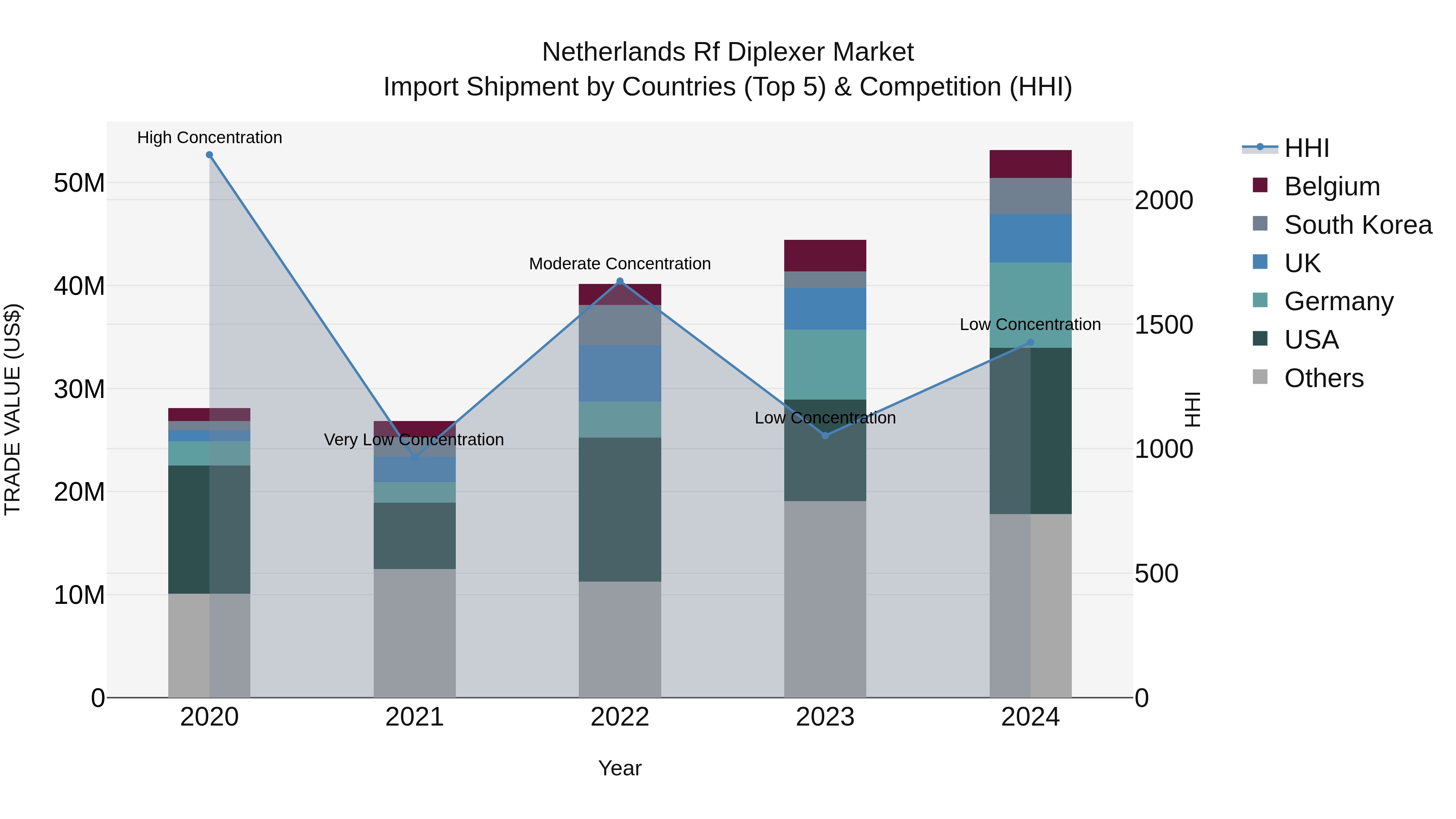
Task: Click the UK legend color swatch
Action: coord(1260,262)
